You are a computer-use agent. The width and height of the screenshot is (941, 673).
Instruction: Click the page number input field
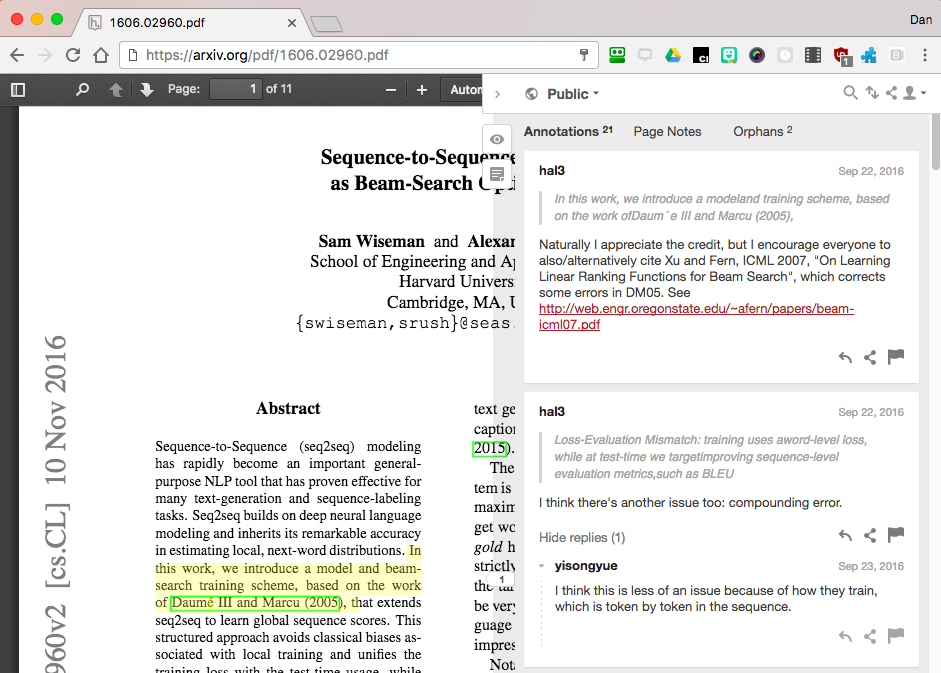pos(235,89)
